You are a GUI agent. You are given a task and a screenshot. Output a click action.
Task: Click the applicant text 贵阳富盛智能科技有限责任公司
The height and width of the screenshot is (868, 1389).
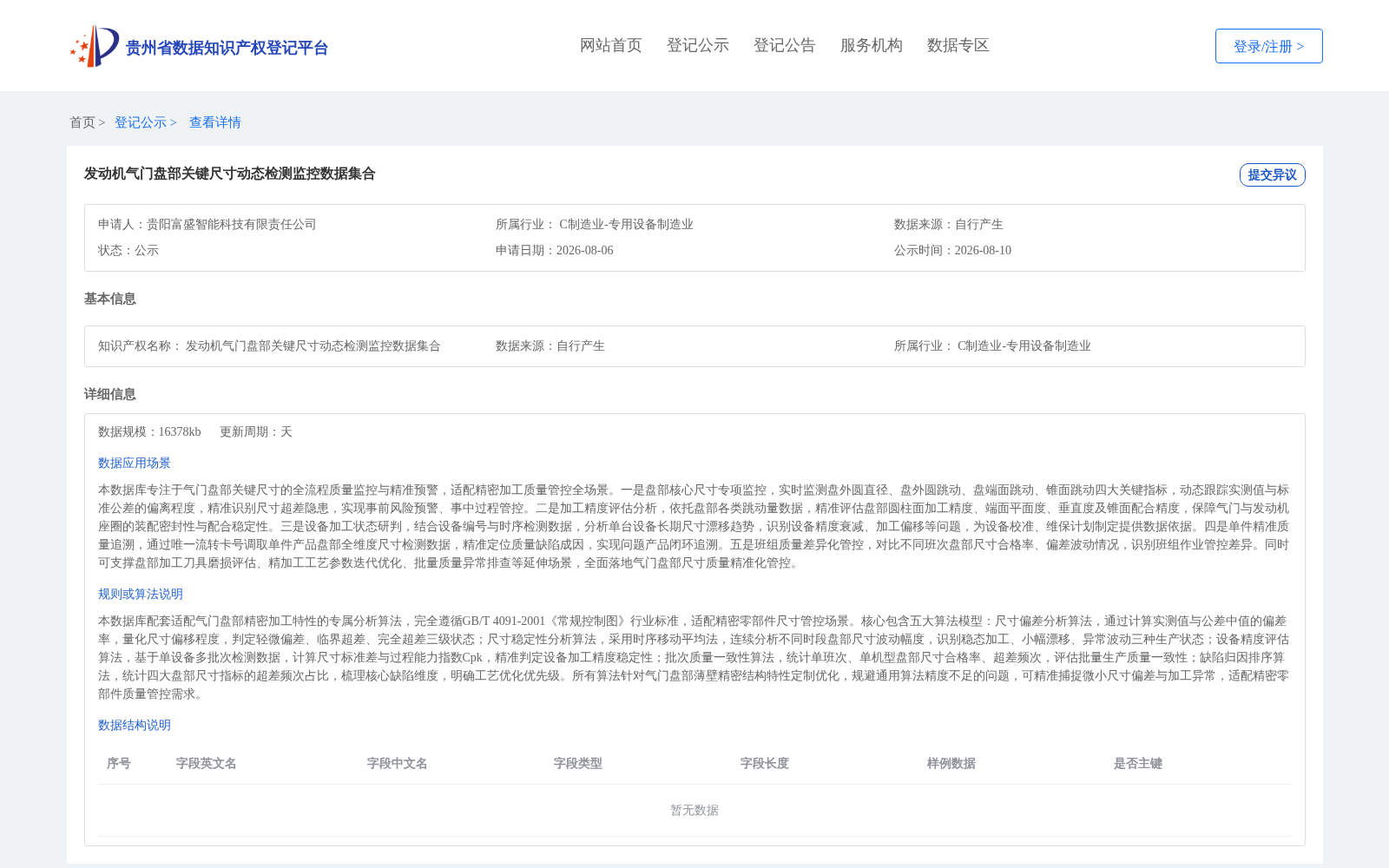(x=231, y=224)
